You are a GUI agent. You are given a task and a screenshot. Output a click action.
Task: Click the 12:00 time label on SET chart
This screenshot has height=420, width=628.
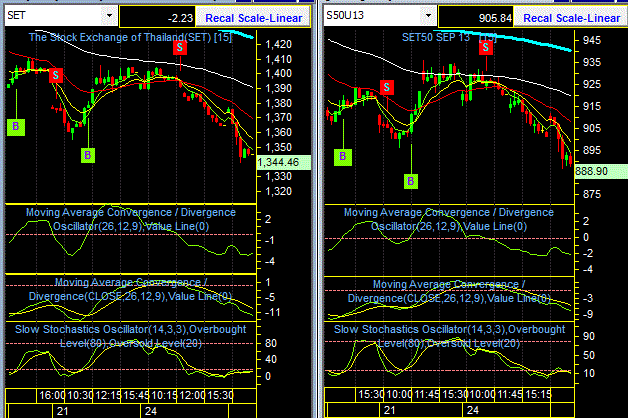coord(192,396)
